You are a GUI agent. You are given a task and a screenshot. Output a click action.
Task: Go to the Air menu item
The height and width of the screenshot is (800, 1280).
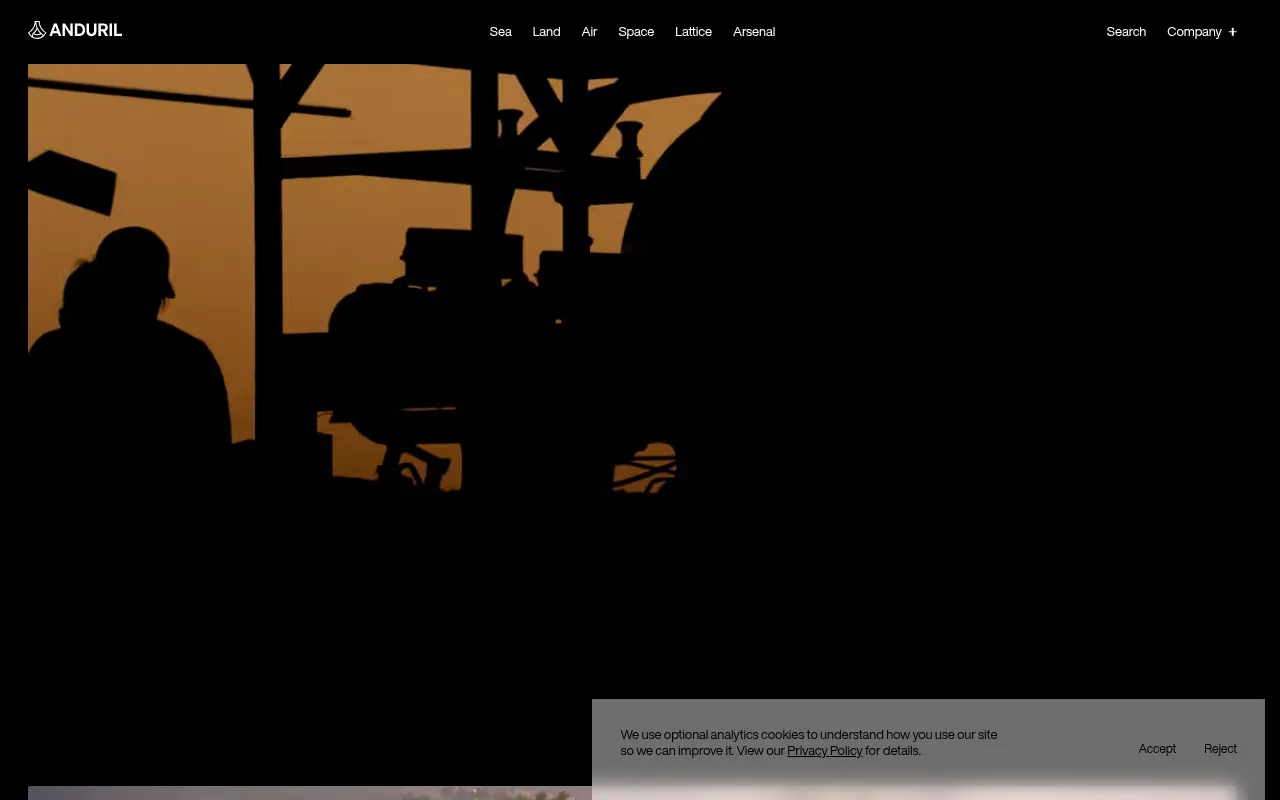point(589,32)
